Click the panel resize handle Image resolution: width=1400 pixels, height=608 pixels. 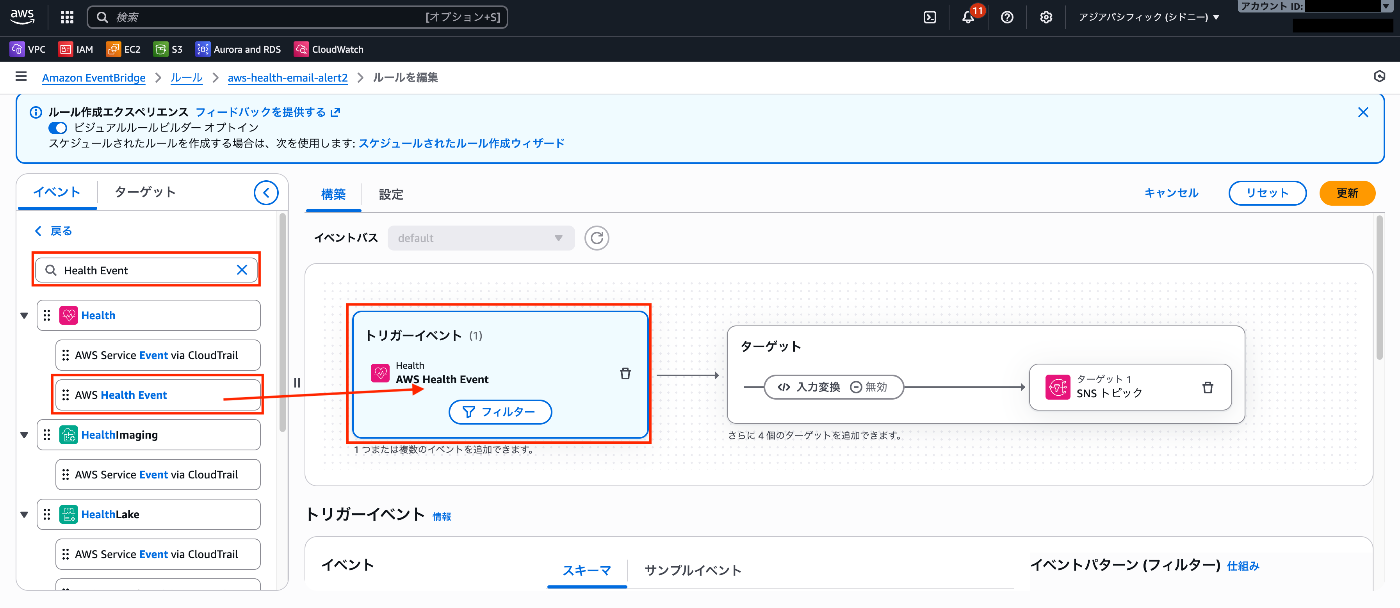(297, 382)
